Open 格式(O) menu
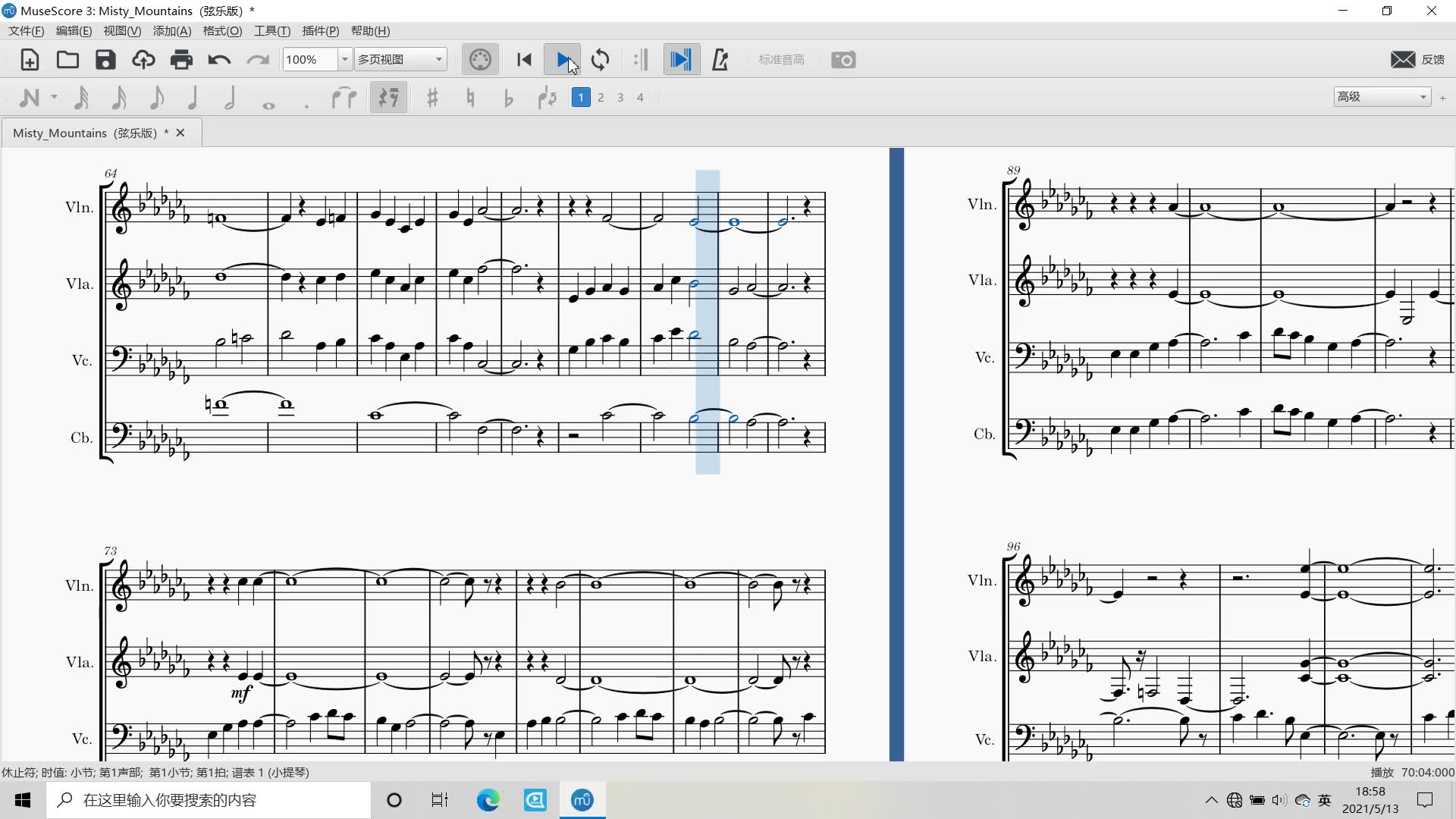 pos(222,31)
